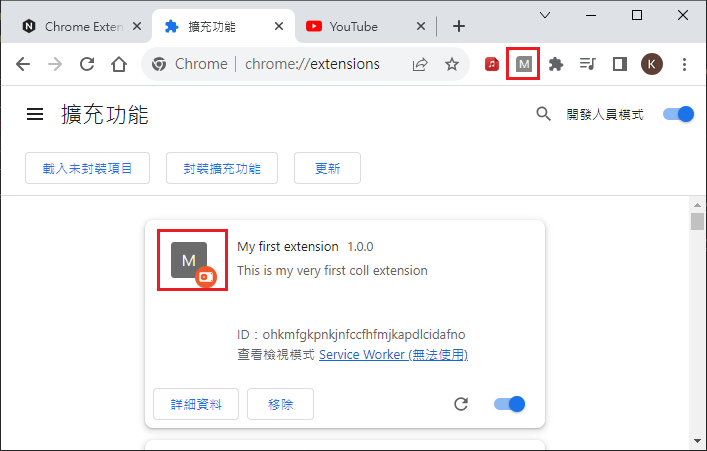Click the 載入未封裝項目 button
The image size is (707, 451).
(88, 168)
